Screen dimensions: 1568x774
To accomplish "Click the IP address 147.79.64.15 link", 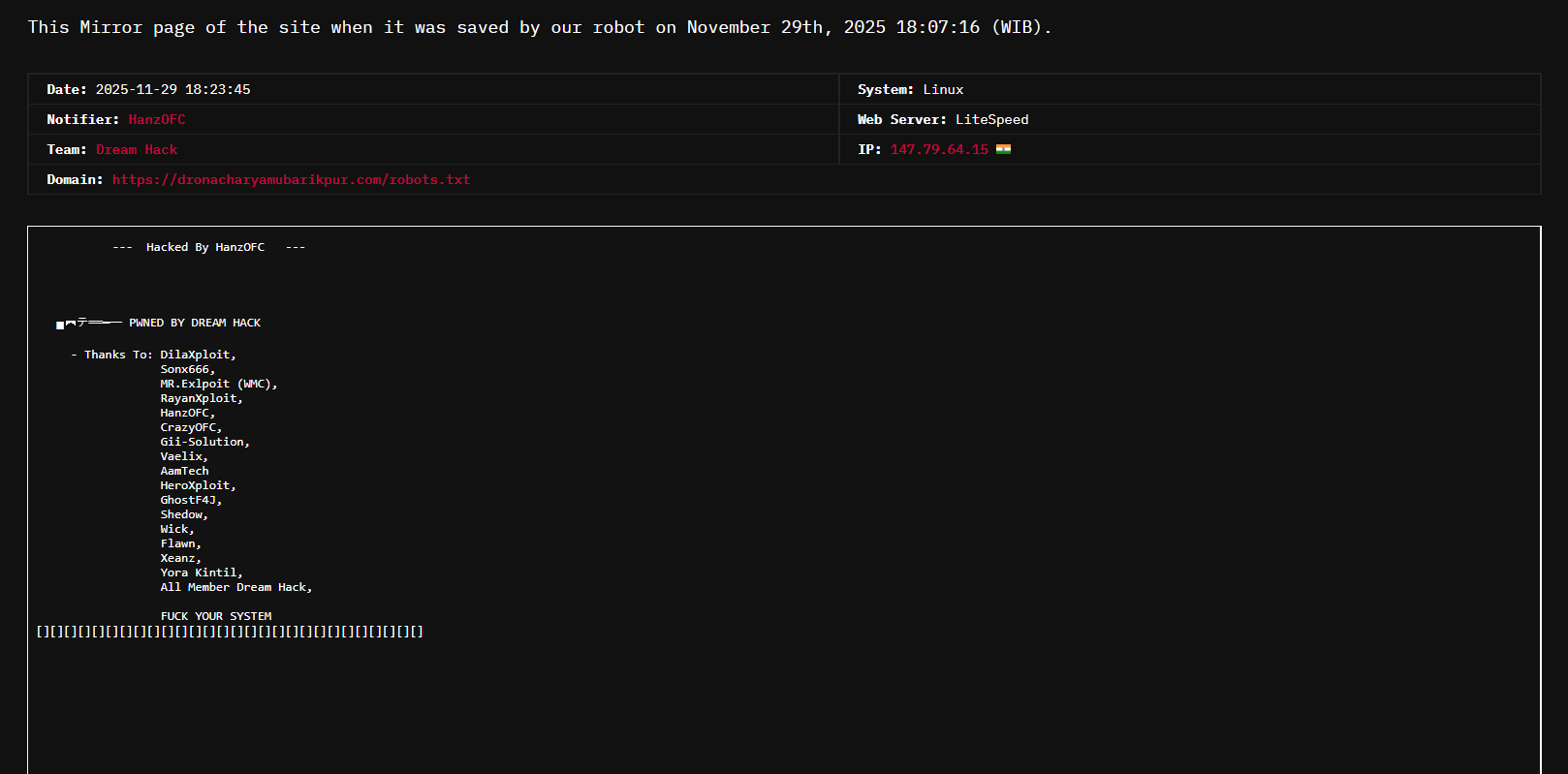I will pyautogui.click(x=939, y=149).
